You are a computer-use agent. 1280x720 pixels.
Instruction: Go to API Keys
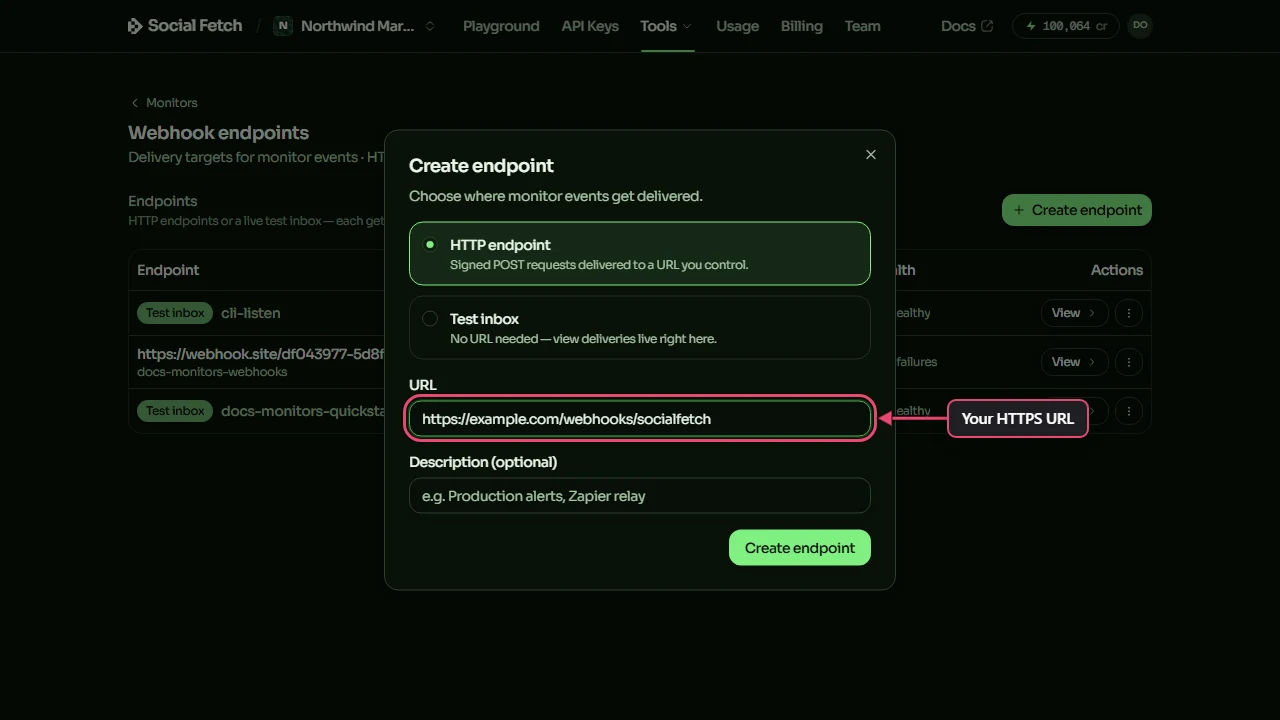(x=590, y=26)
